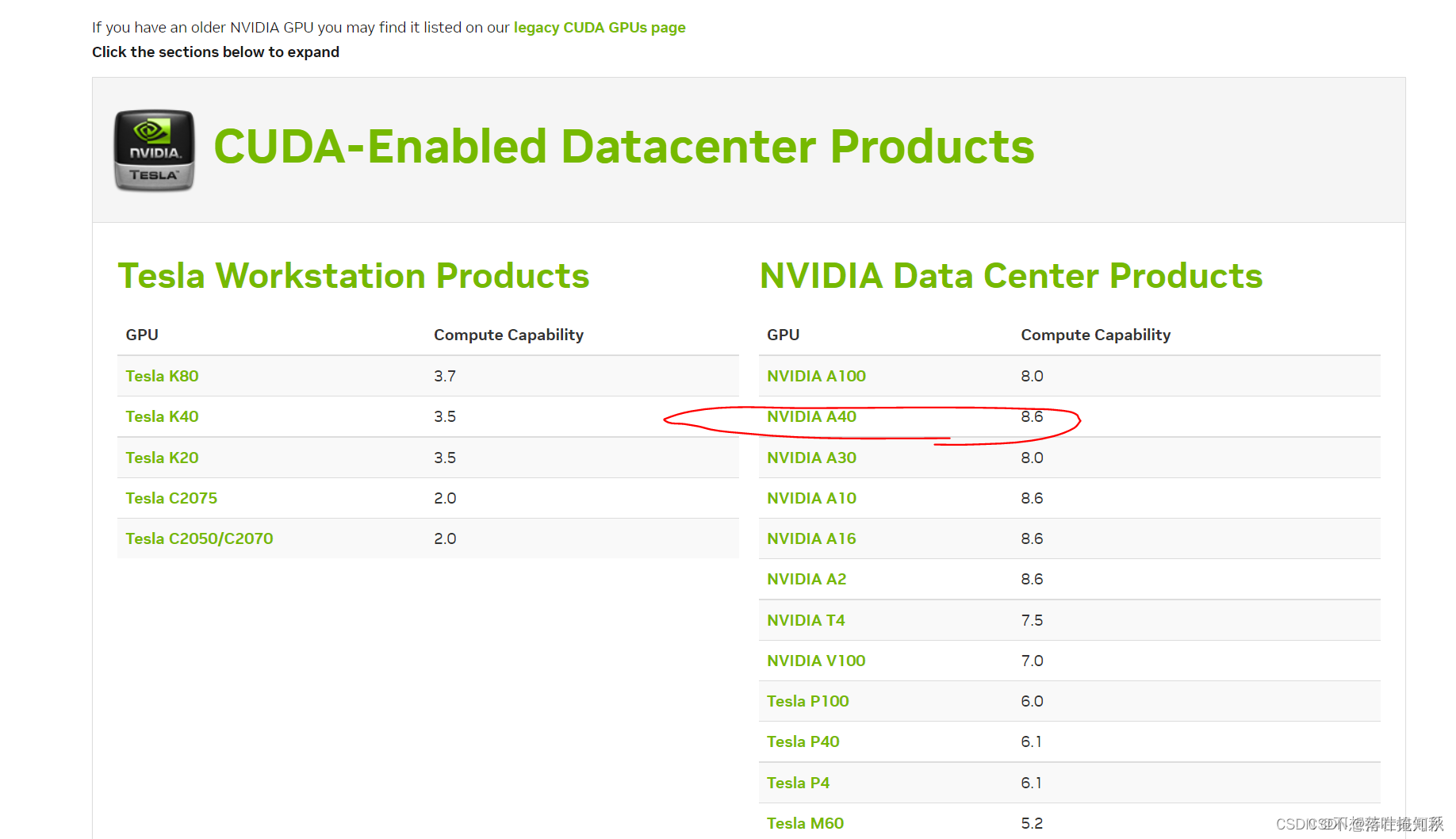The width and height of the screenshot is (1456, 839).
Task: Open the Tesla C2050/C2070 link
Action: point(199,538)
